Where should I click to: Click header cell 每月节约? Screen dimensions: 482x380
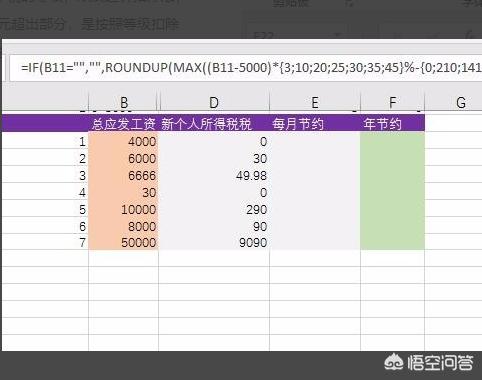point(315,124)
